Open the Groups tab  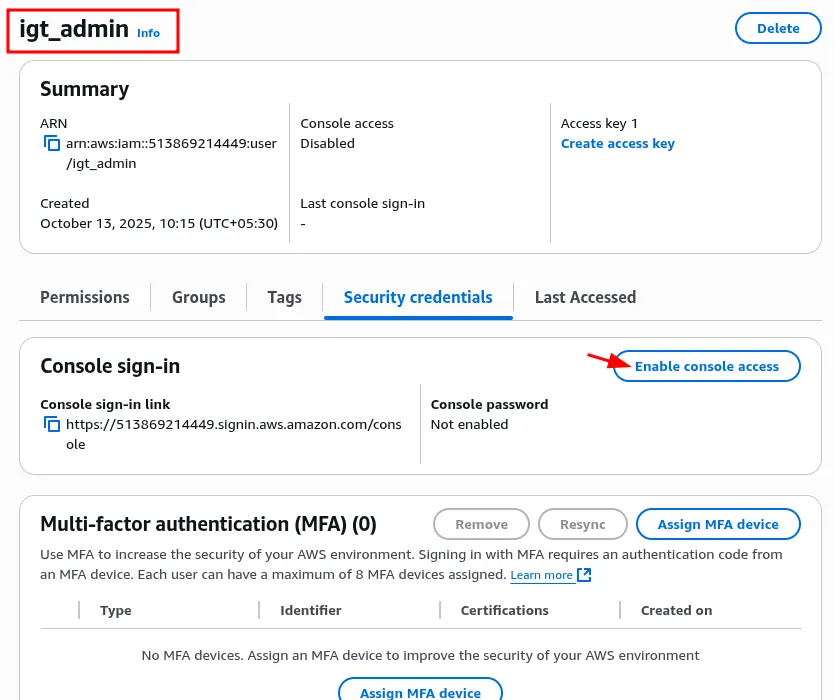tap(198, 297)
